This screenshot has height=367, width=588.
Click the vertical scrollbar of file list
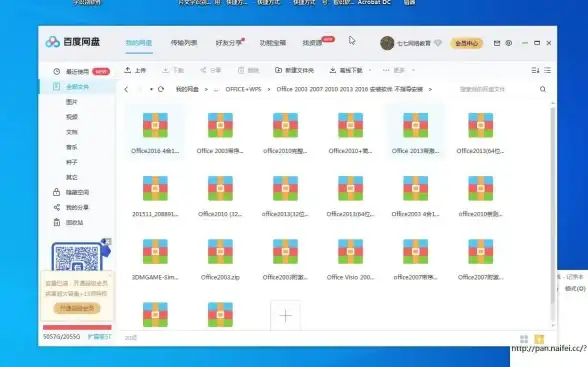point(553,205)
